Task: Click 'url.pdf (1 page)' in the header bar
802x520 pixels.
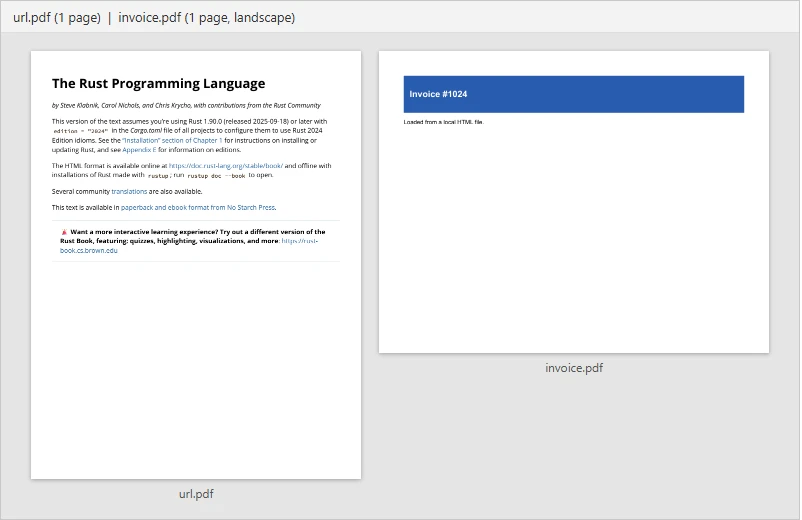Action: point(57,17)
